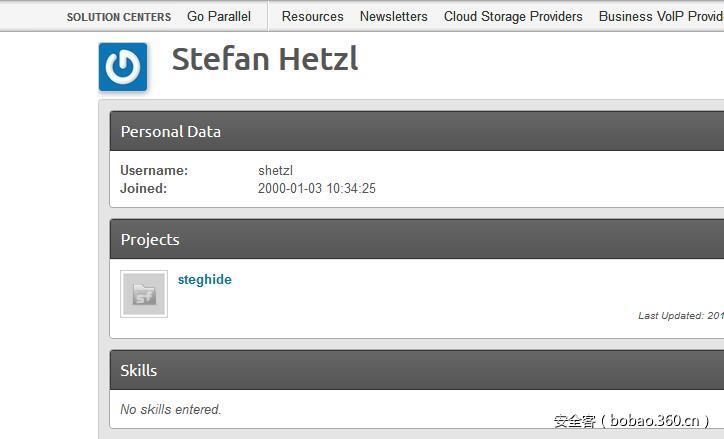Click the Joined field label
The height and width of the screenshot is (439, 724).
(144, 188)
